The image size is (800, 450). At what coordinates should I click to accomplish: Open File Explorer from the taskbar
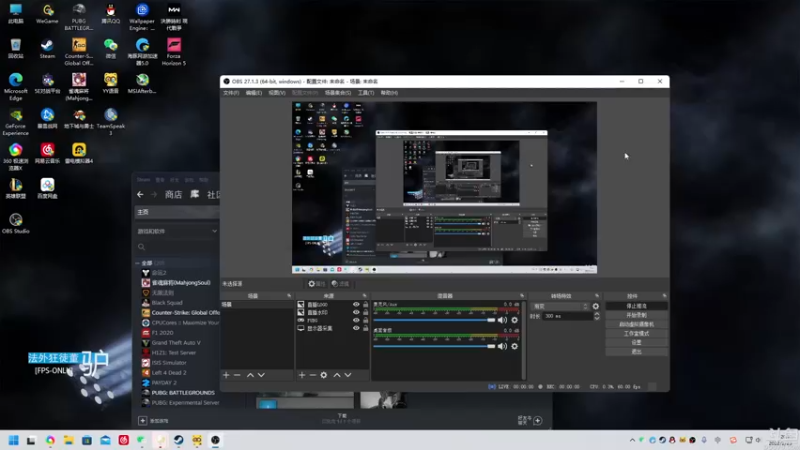pos(68,440)
